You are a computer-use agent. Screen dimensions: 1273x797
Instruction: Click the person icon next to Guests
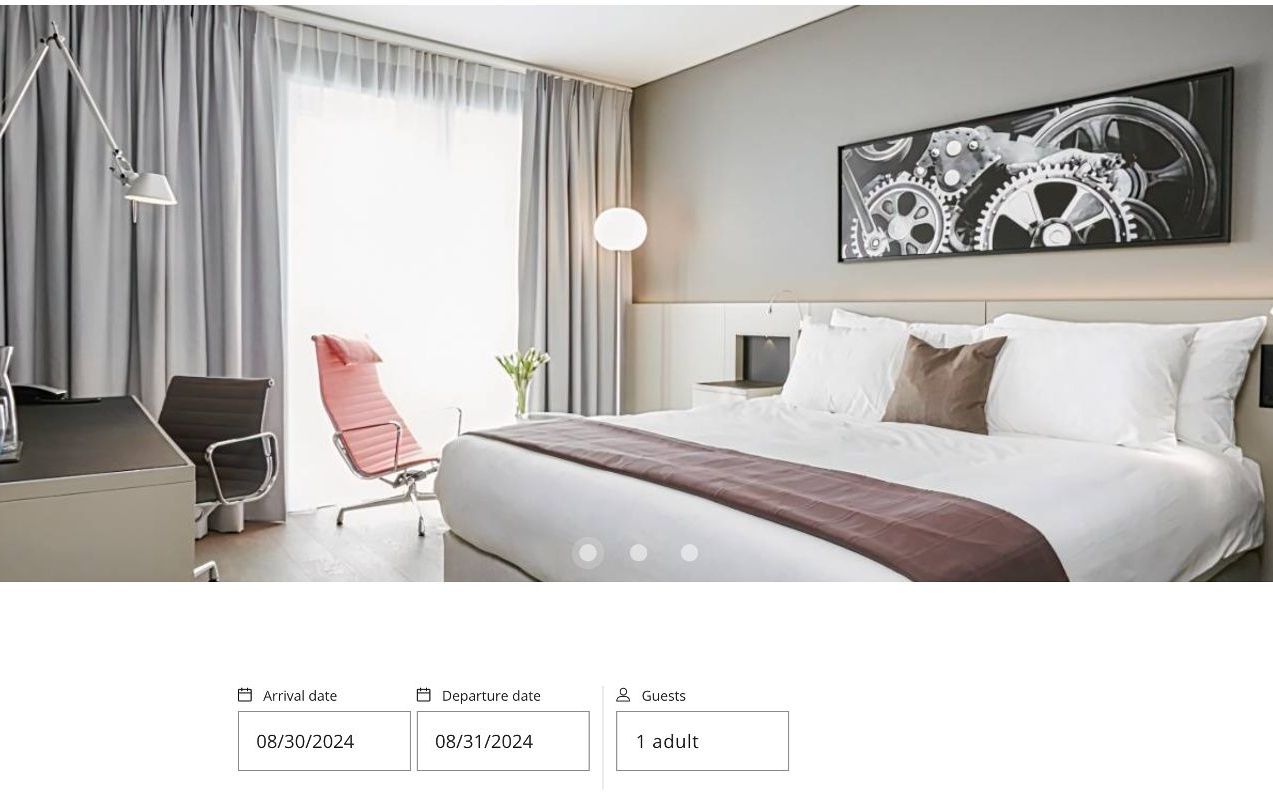pos(623,695)
